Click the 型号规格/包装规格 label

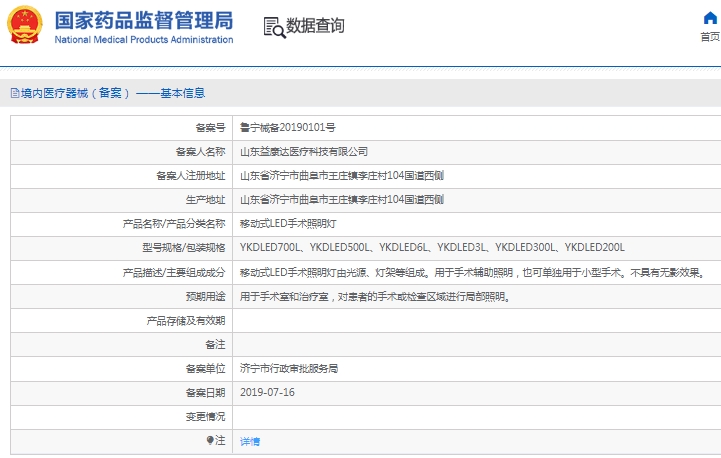click(x=183, y=247)
